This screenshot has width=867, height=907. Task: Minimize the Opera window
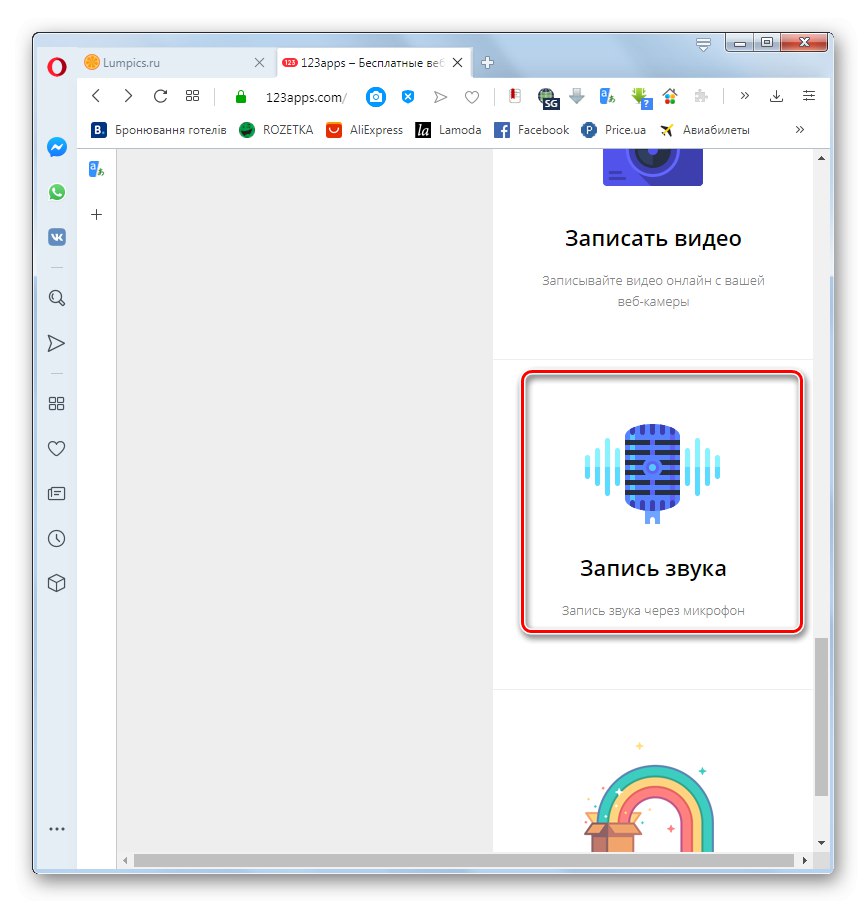[739, 43]
